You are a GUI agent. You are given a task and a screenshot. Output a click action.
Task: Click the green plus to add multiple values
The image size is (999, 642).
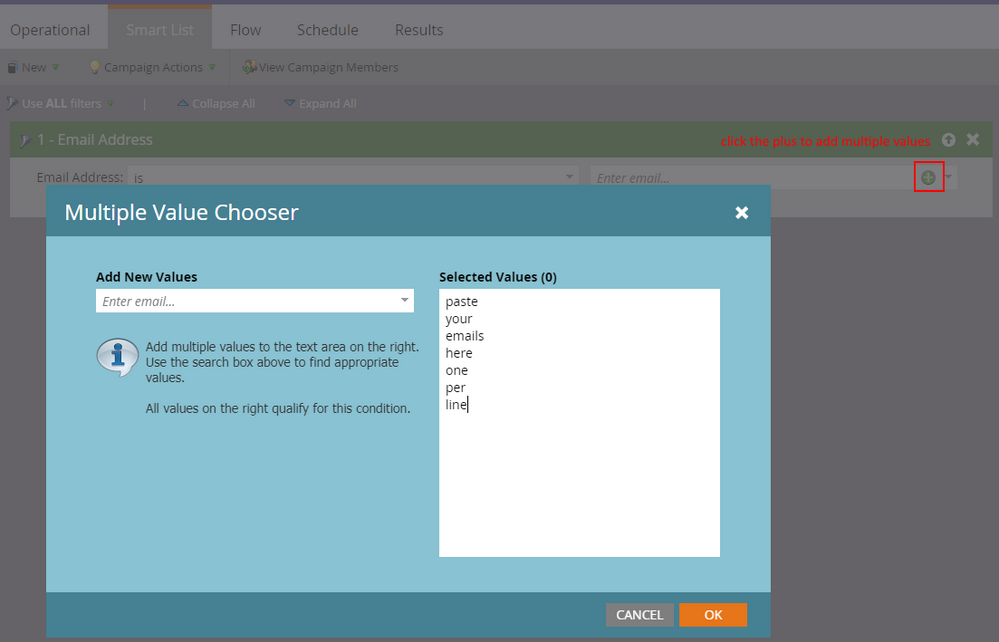928,177
